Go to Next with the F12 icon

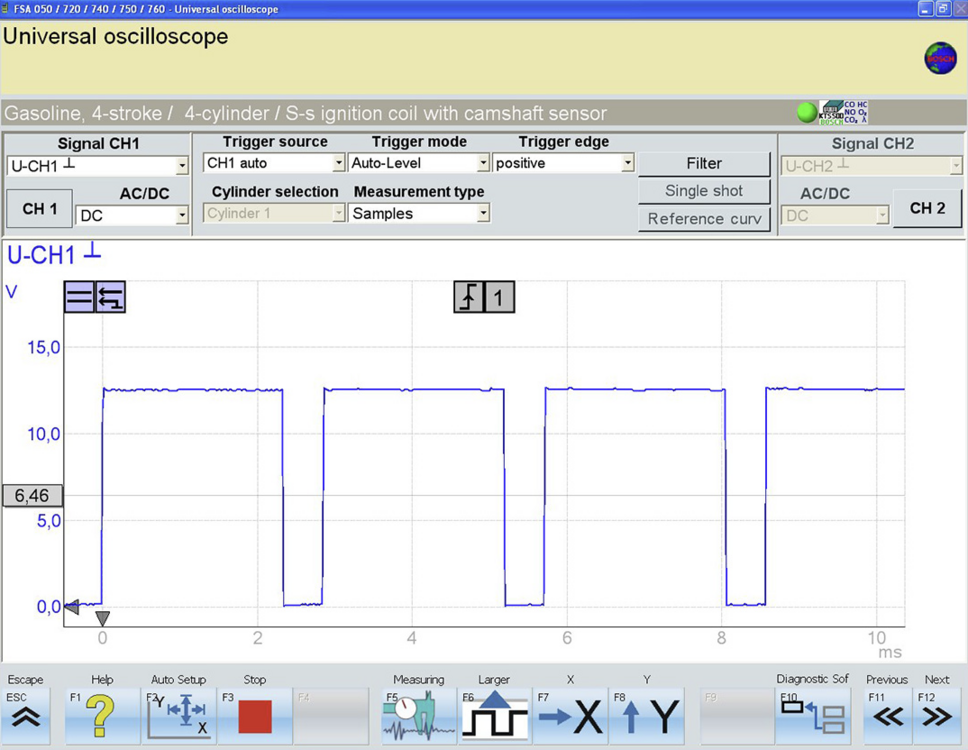click(937, 716)
